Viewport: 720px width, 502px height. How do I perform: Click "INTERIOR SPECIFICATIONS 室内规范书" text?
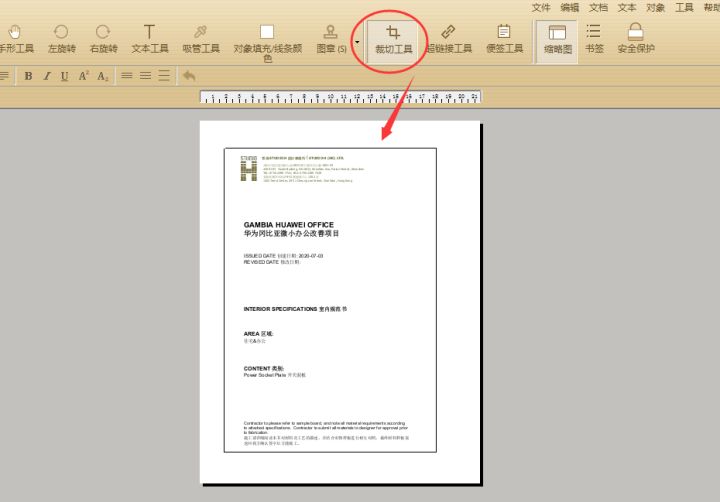[295, 309]
